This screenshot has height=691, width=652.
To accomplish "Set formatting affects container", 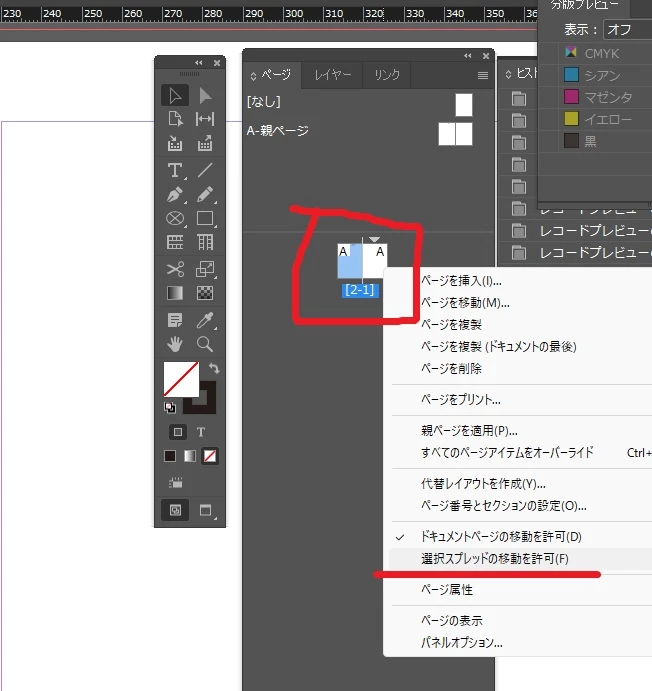I will tap(178, 432).
